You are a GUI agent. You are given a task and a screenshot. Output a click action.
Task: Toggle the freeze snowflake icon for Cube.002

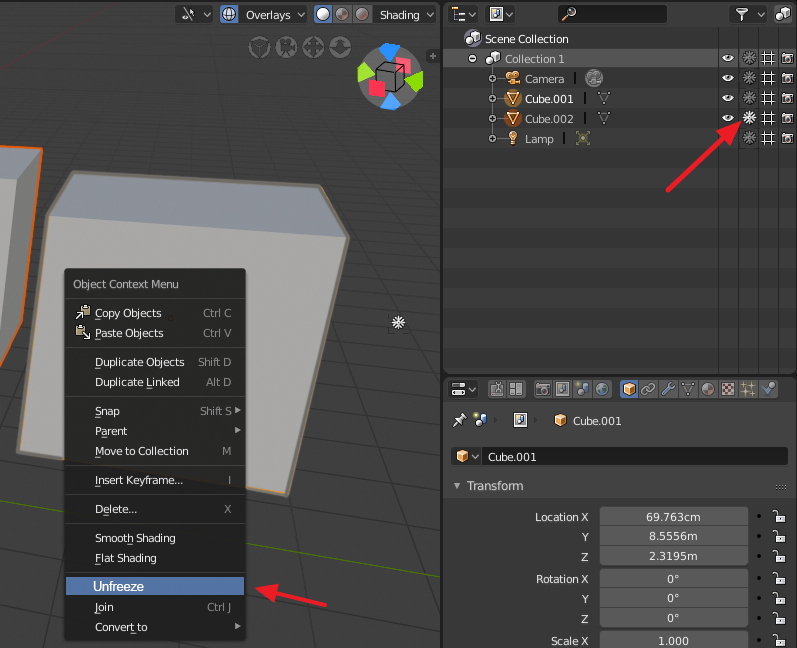[749, 118]
